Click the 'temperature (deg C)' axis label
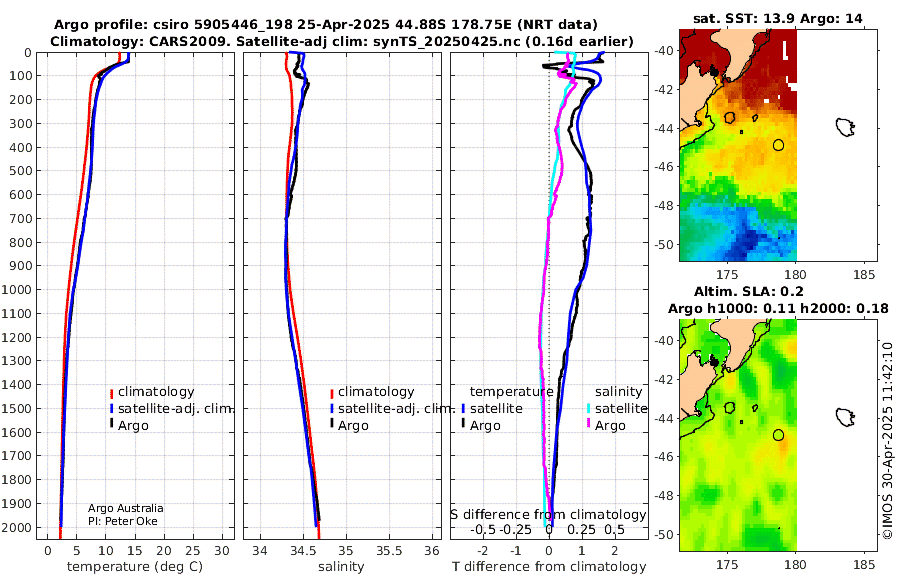 click(135, 567)
